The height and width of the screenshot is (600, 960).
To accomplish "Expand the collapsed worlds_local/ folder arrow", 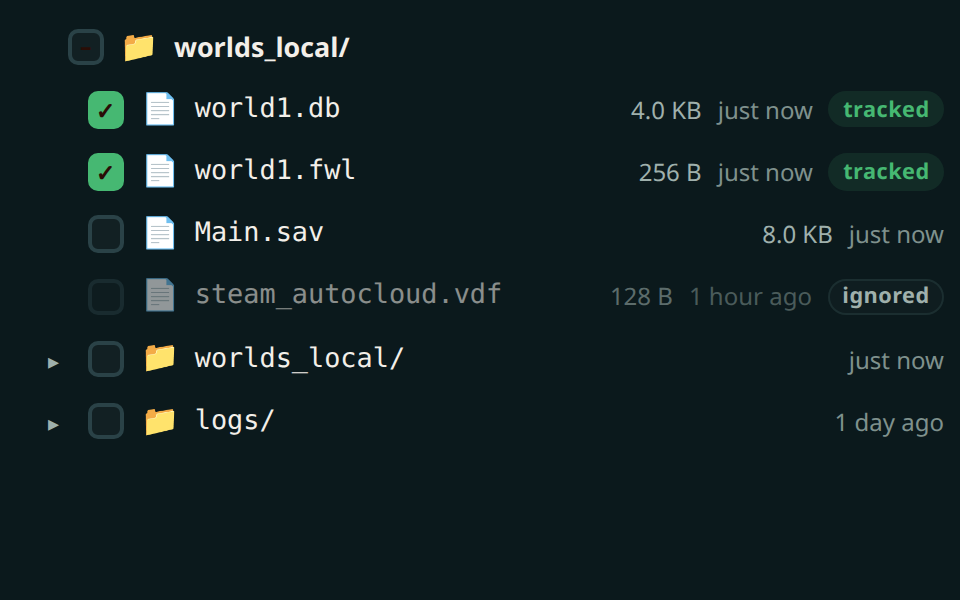I will pyautogui.click(x=53, y=362).
